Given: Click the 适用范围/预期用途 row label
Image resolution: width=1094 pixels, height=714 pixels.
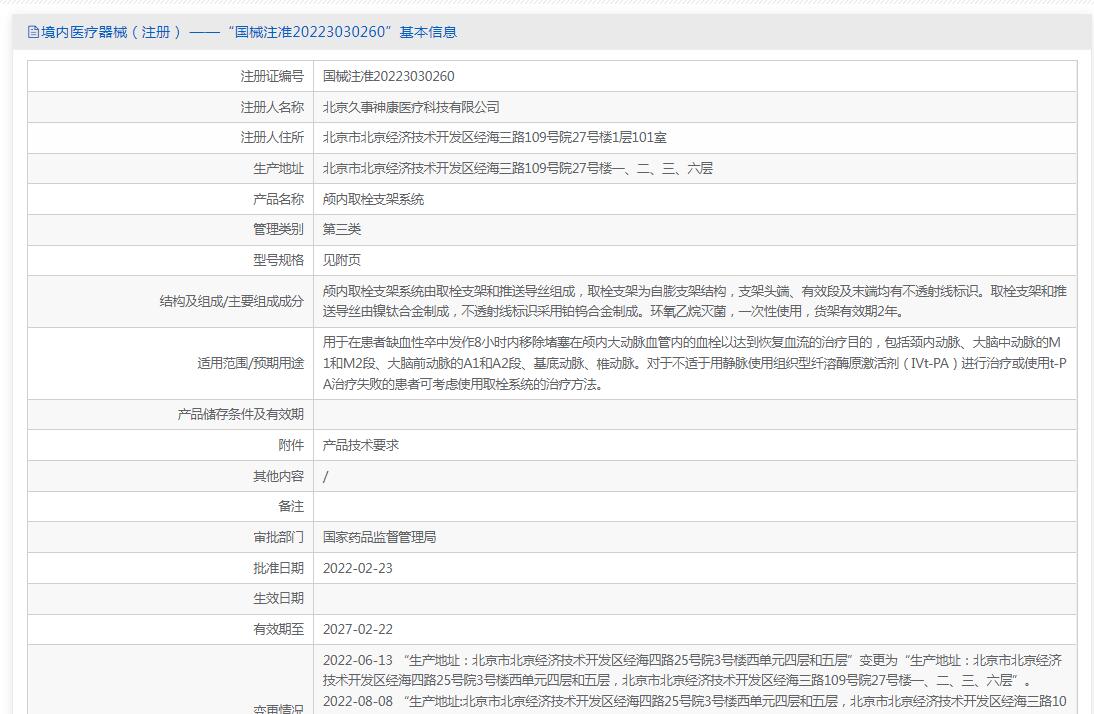Looking at the screenshot, I should pyautogui.click(x=250, y=363).
